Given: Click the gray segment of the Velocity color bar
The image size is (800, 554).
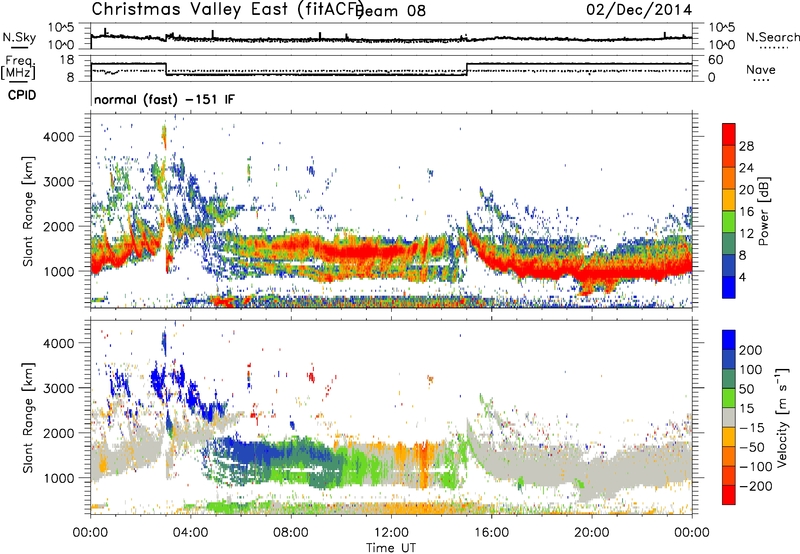Looking at the screenshot, I should tap(729, 418).
